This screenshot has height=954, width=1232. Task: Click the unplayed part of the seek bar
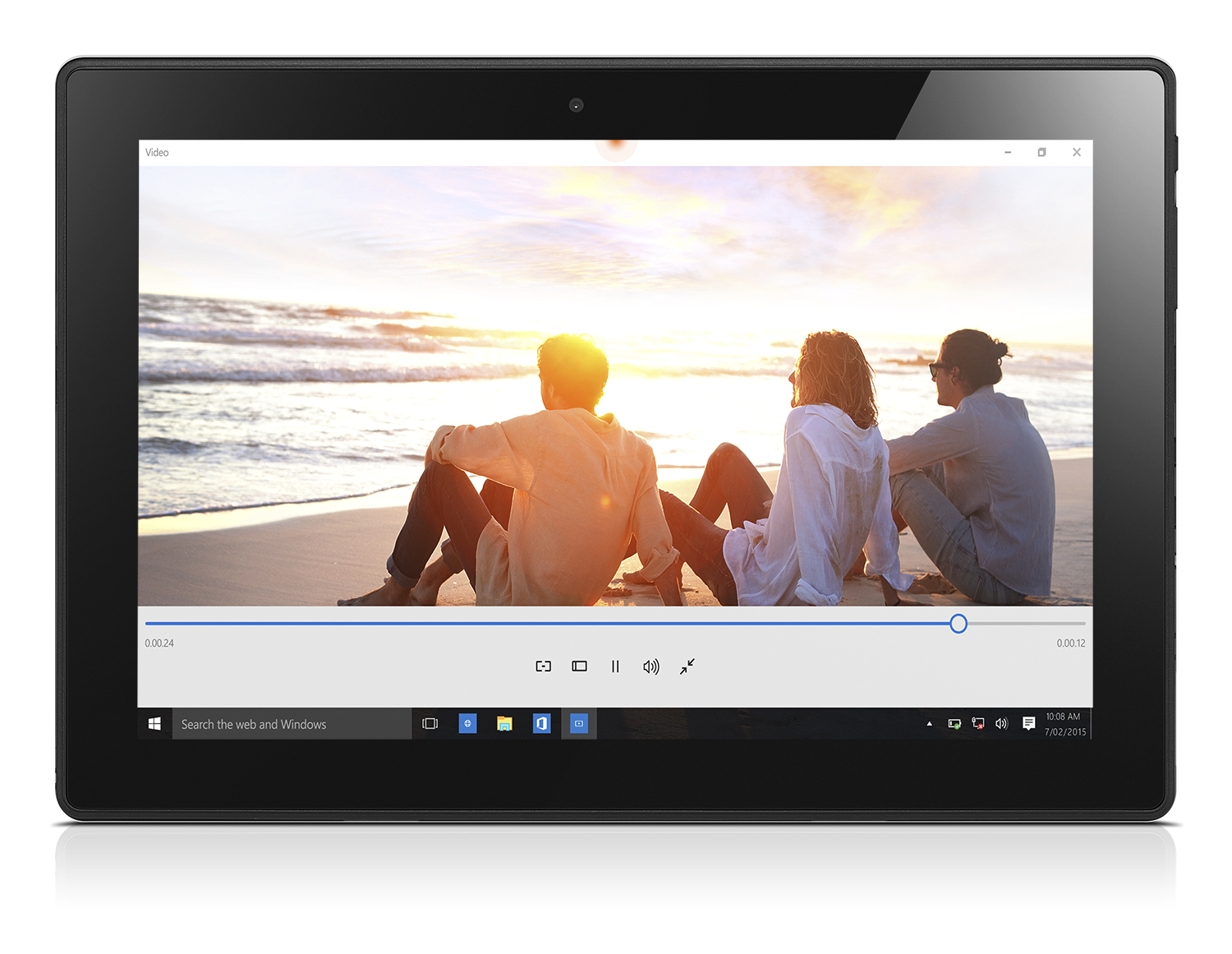1027,624
